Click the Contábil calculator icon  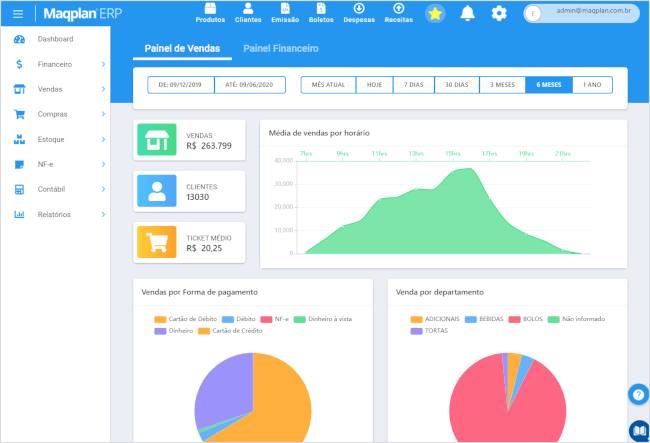coord(19,189)
